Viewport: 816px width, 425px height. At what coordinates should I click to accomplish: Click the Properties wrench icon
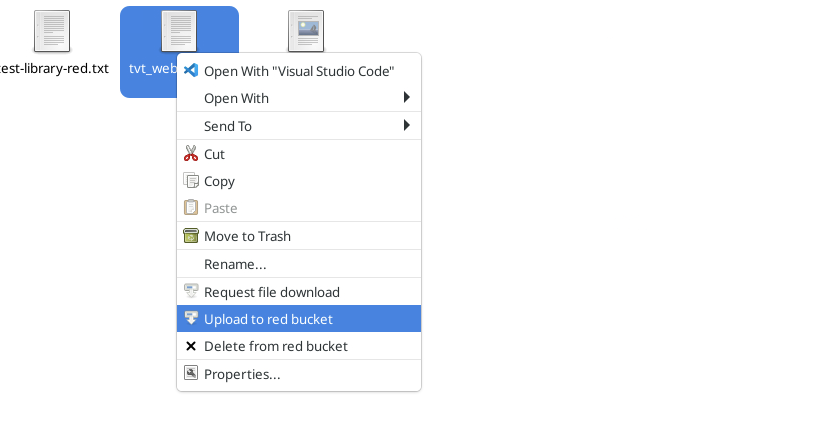(191, 374)
